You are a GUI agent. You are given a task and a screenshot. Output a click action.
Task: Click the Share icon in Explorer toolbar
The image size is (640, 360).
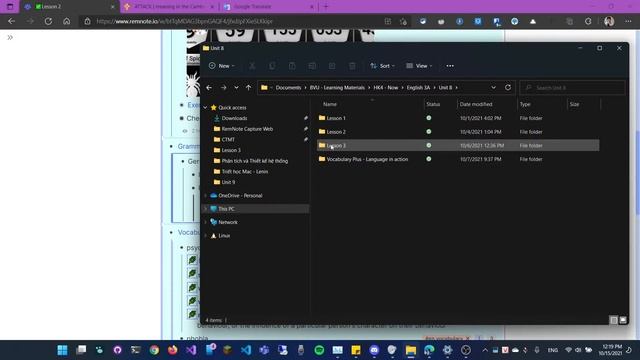[332, 66]
